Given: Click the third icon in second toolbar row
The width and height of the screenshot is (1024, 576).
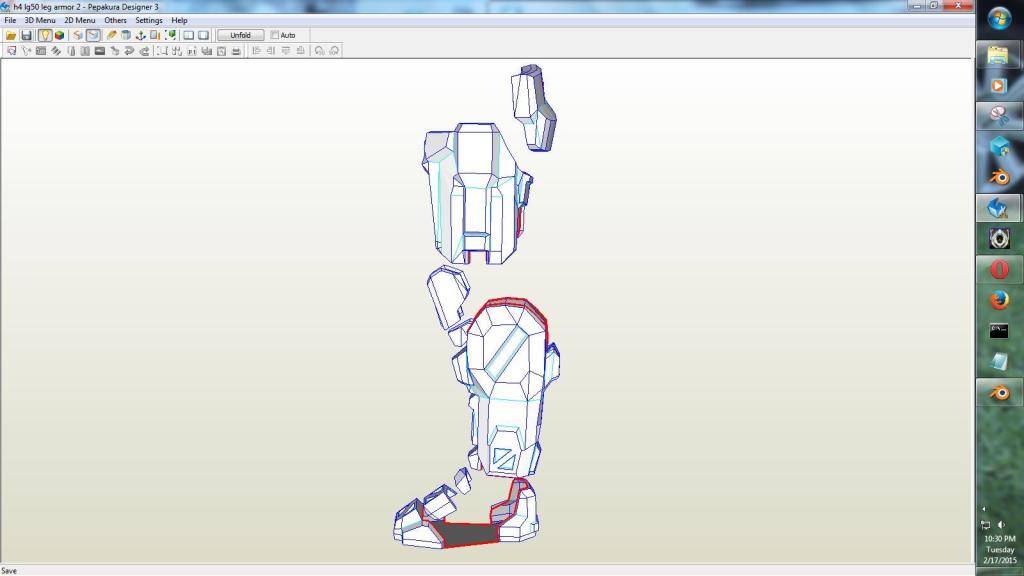Looking at the screenshot, I should click(41, 50).
